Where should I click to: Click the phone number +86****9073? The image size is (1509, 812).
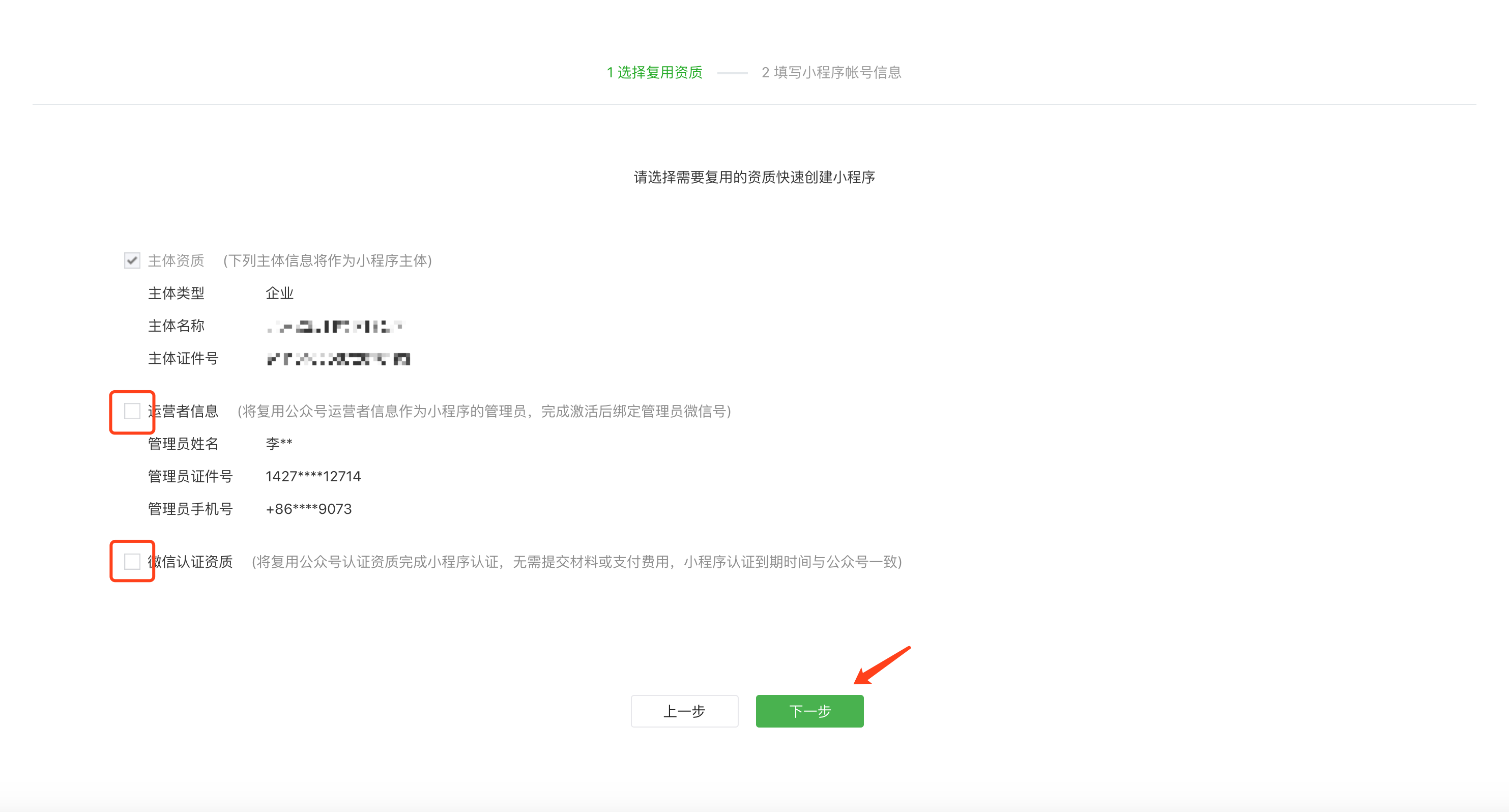pos(309,509)
